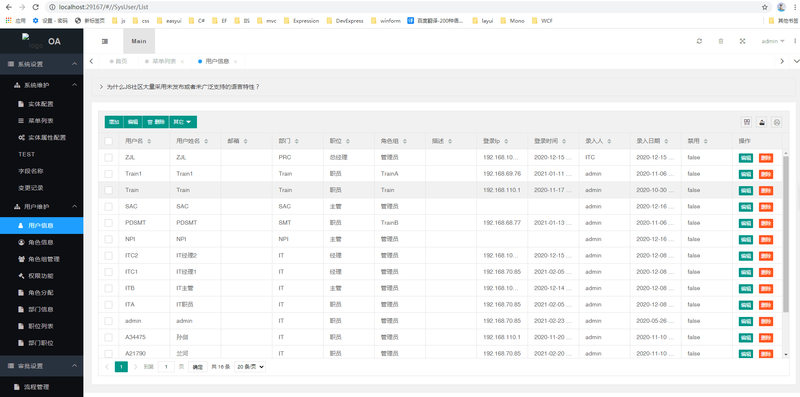Tick the checkbox for the PDSMT row
The image size is (800, 397).
pos(108,223)
